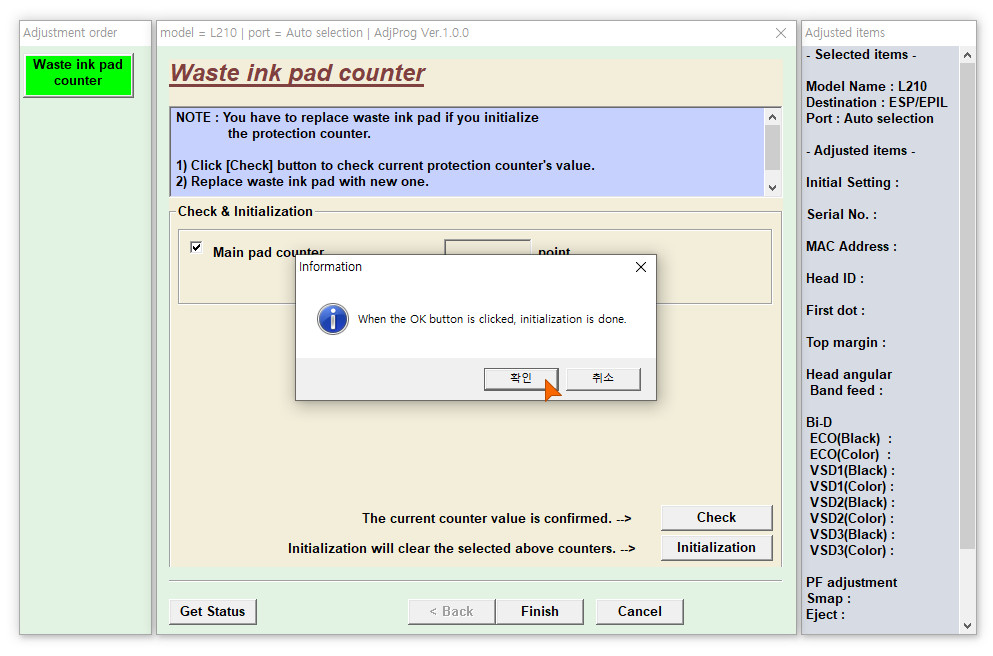Click 'Bi-D' entry
The width and height of the screenshot is (993, 656).
(819, 422)
